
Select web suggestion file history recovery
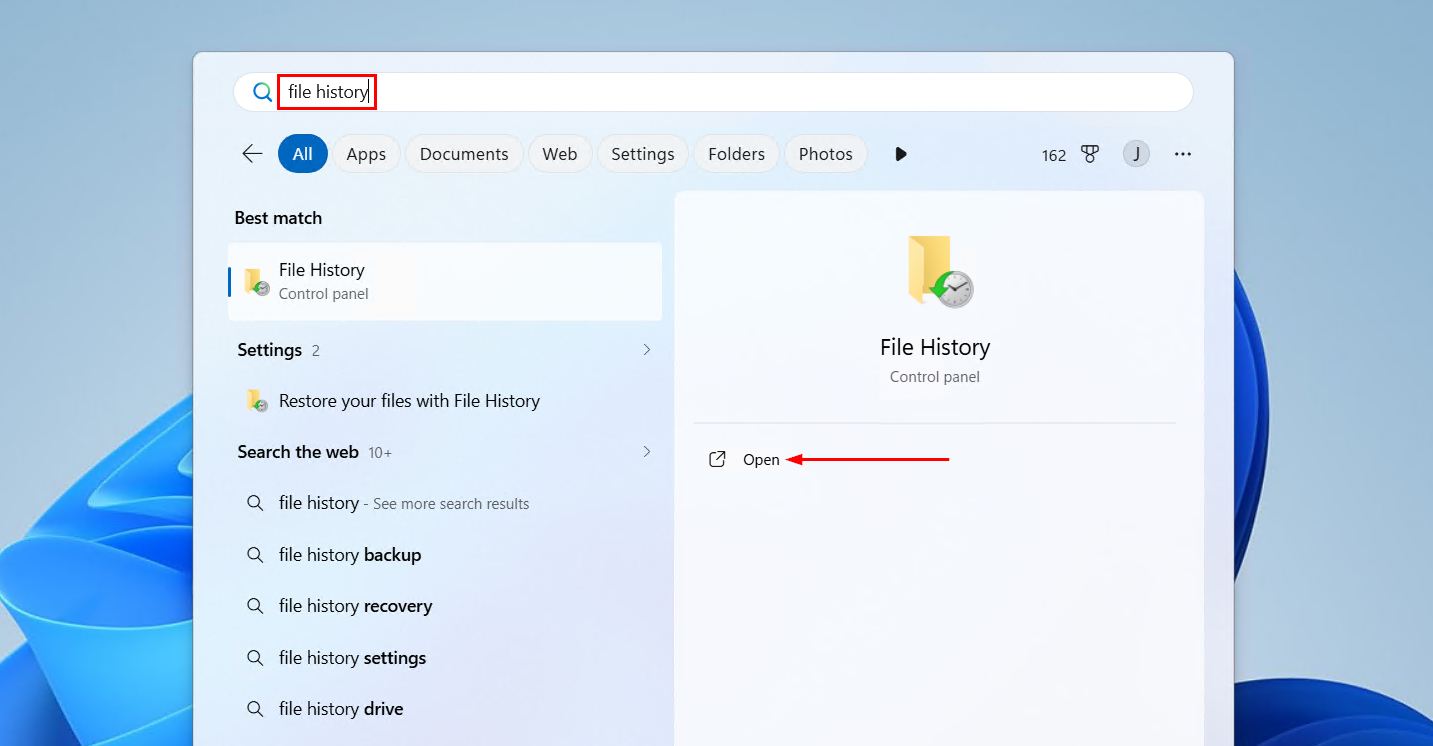[445, 606]
